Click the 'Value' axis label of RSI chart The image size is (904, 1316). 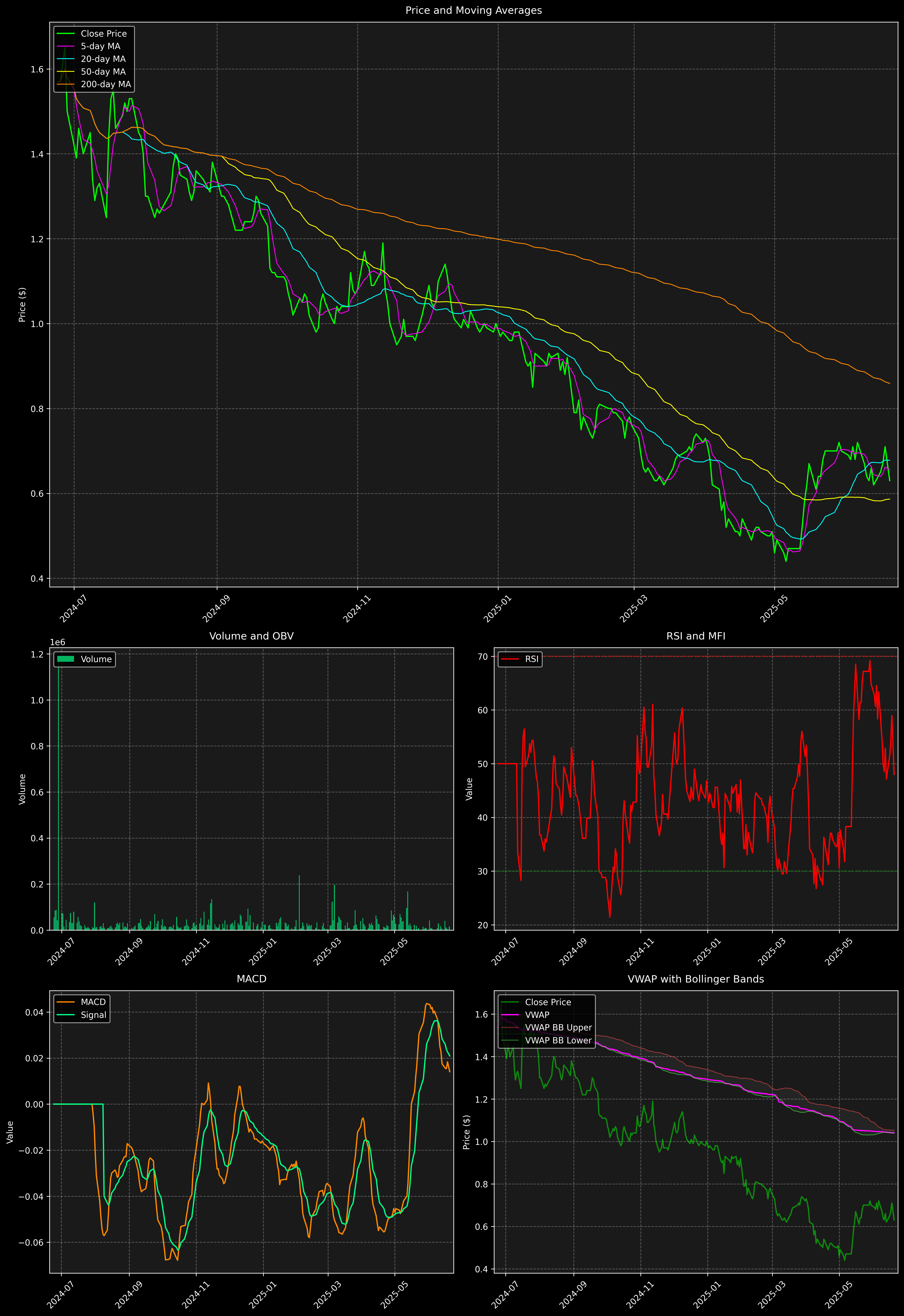click(x=469, y=789)
